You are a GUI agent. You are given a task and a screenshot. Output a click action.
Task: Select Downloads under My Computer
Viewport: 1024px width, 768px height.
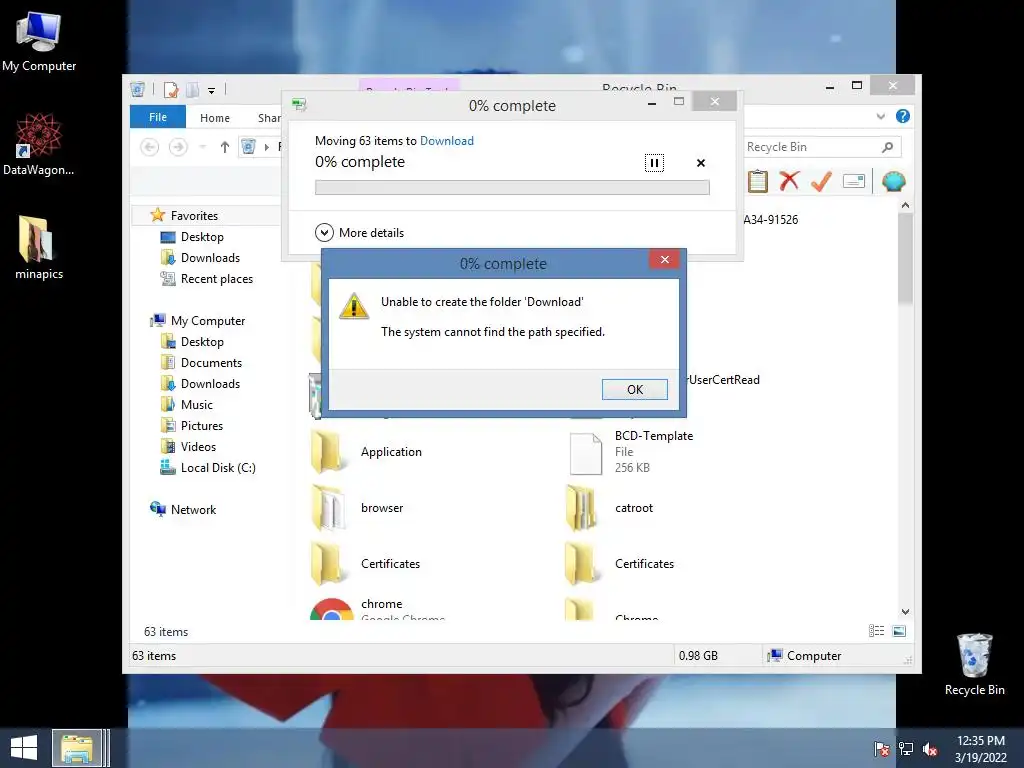click(210, 383)
